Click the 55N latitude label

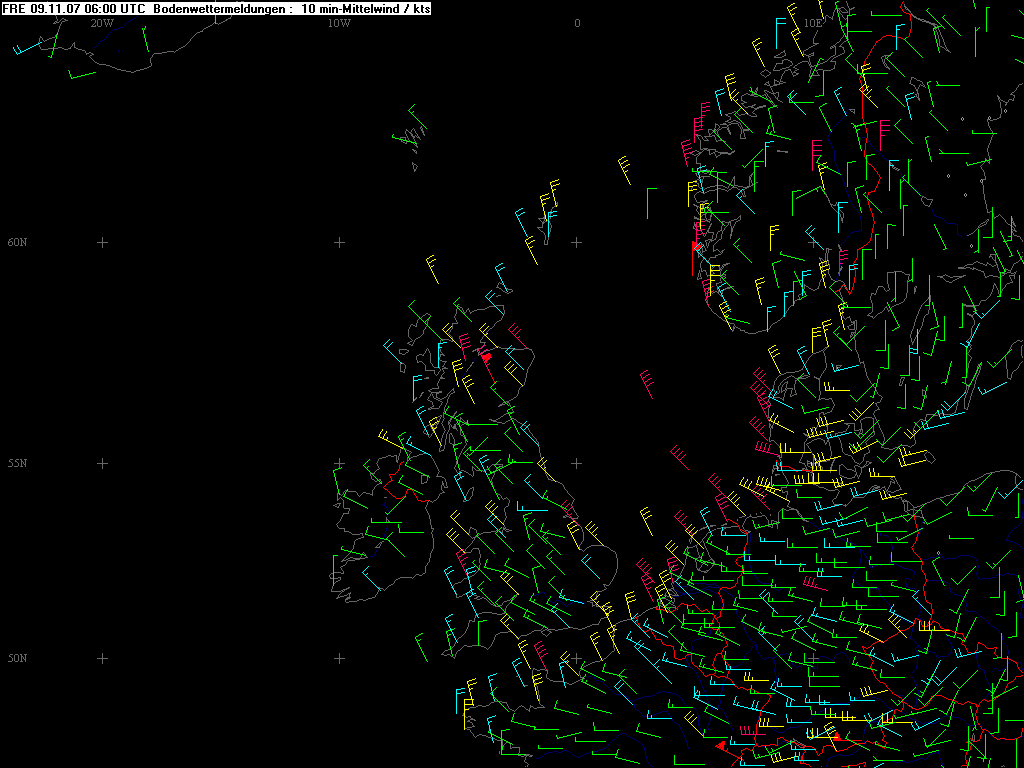(x=17, y=463)
